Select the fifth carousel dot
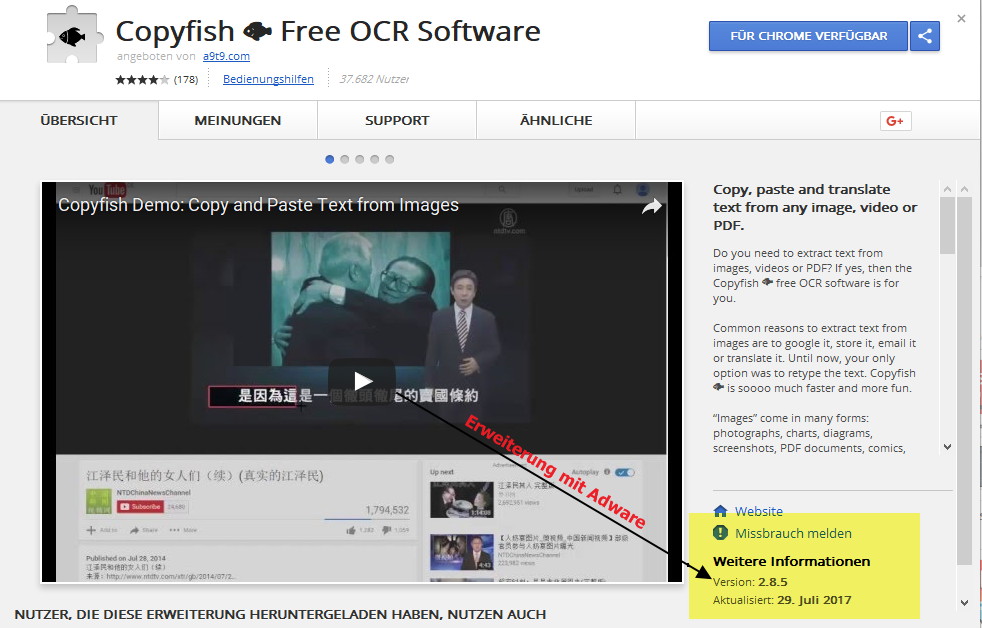982x628 pixels. [x=390, y=159]
